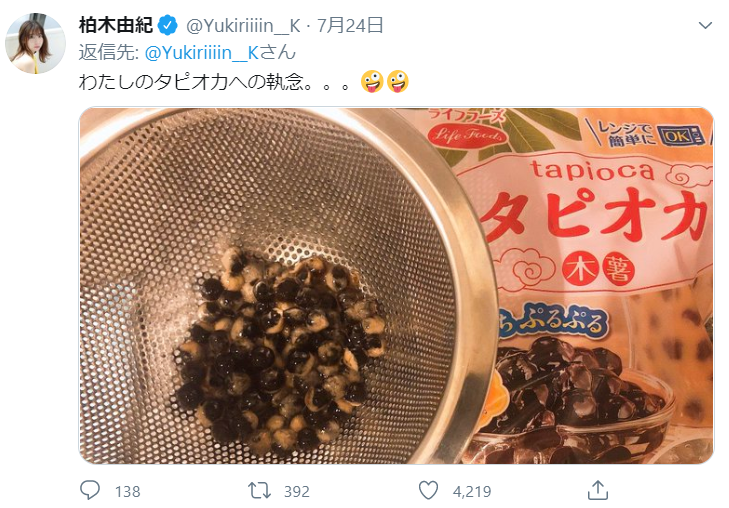Screen dimensions: 729x508
Task: Click the reply speech bubble icon
Action: (x=90, y=490)
